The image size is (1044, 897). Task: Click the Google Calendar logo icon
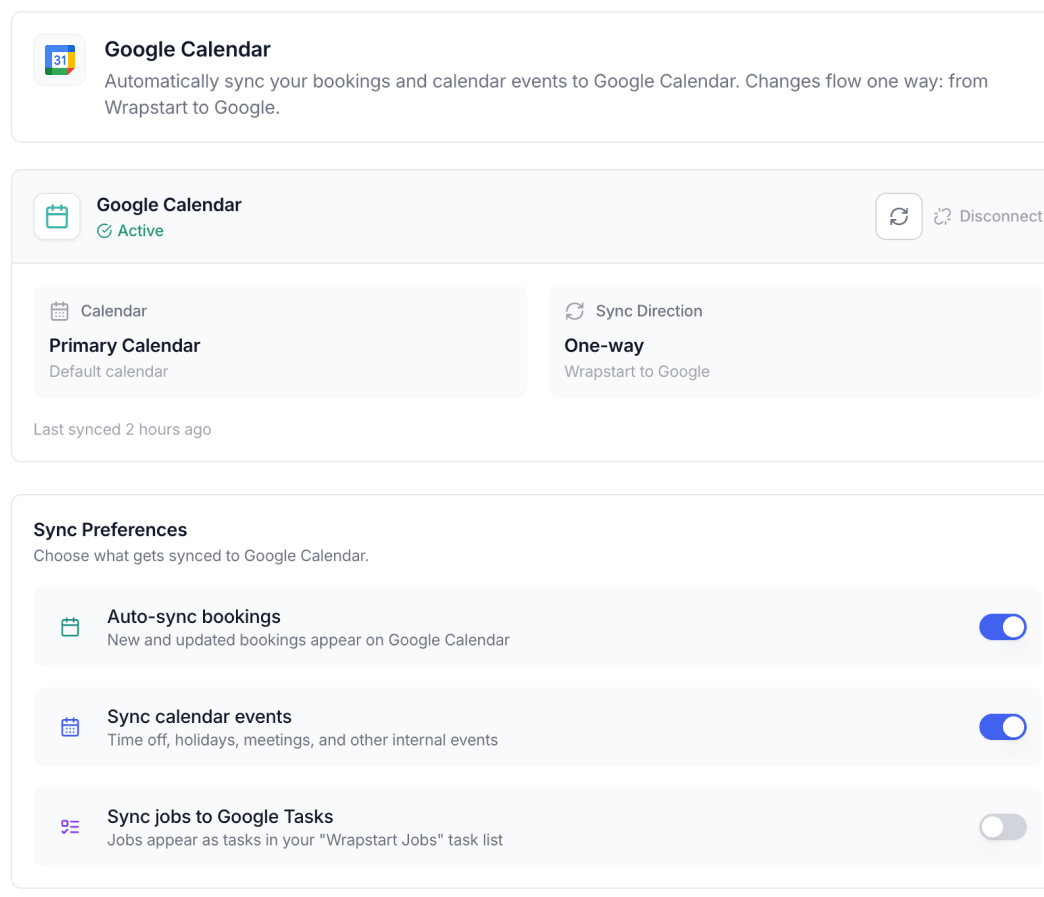[60, 60]
